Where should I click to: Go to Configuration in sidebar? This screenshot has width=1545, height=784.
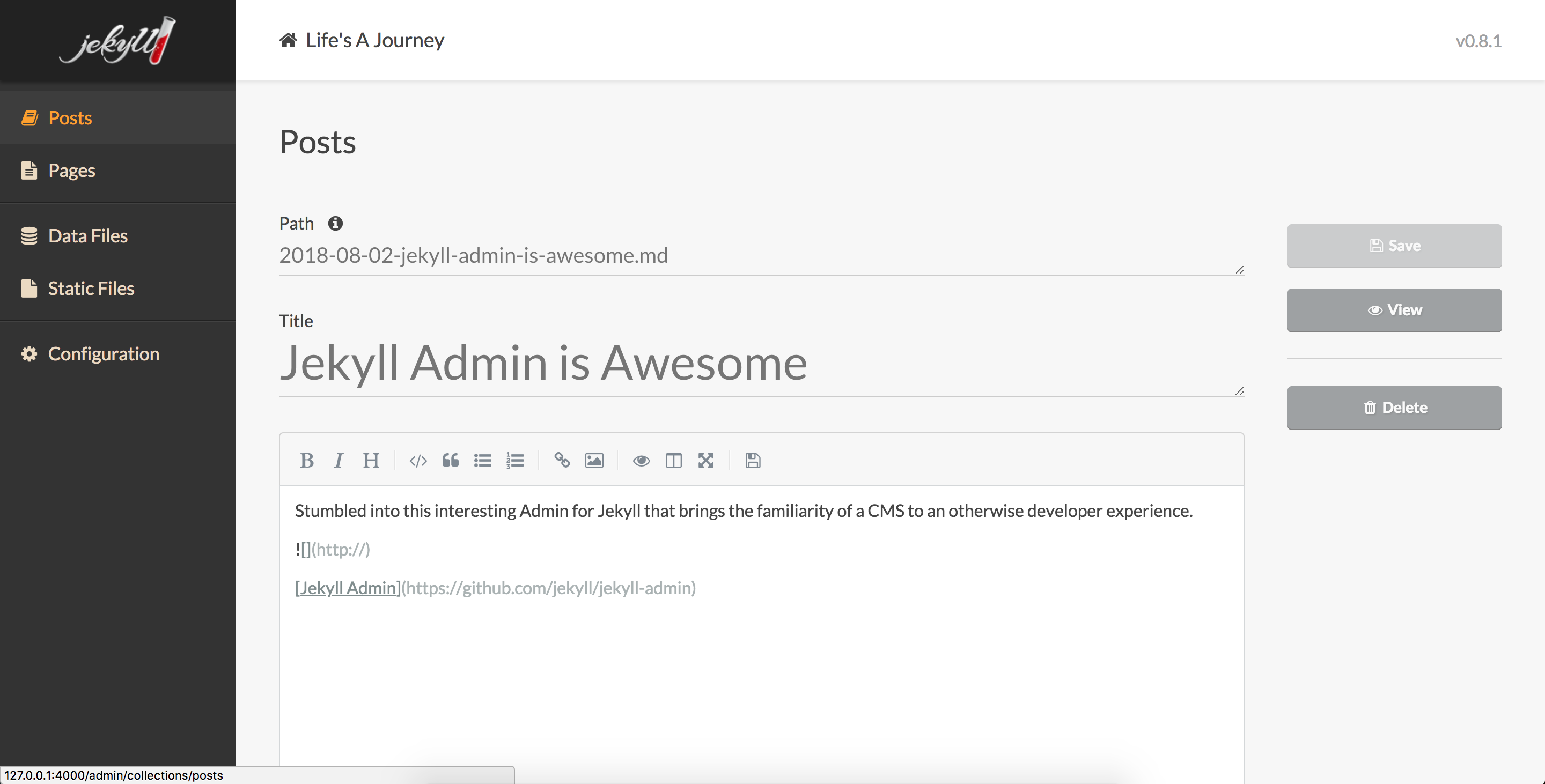point(103,353)
